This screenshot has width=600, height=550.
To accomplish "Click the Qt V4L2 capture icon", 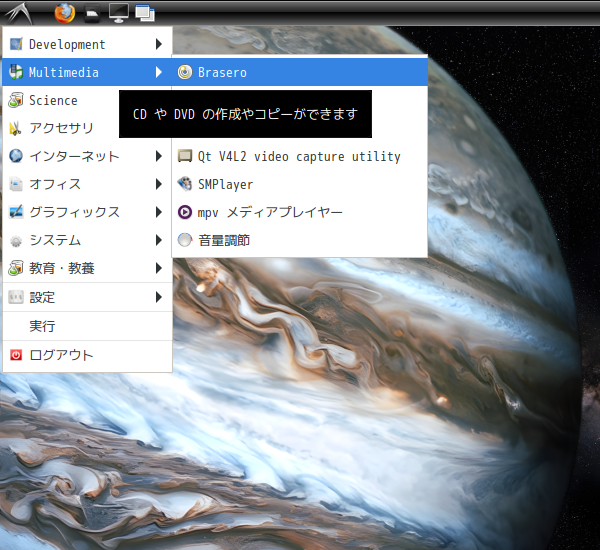I will point(185,156).
